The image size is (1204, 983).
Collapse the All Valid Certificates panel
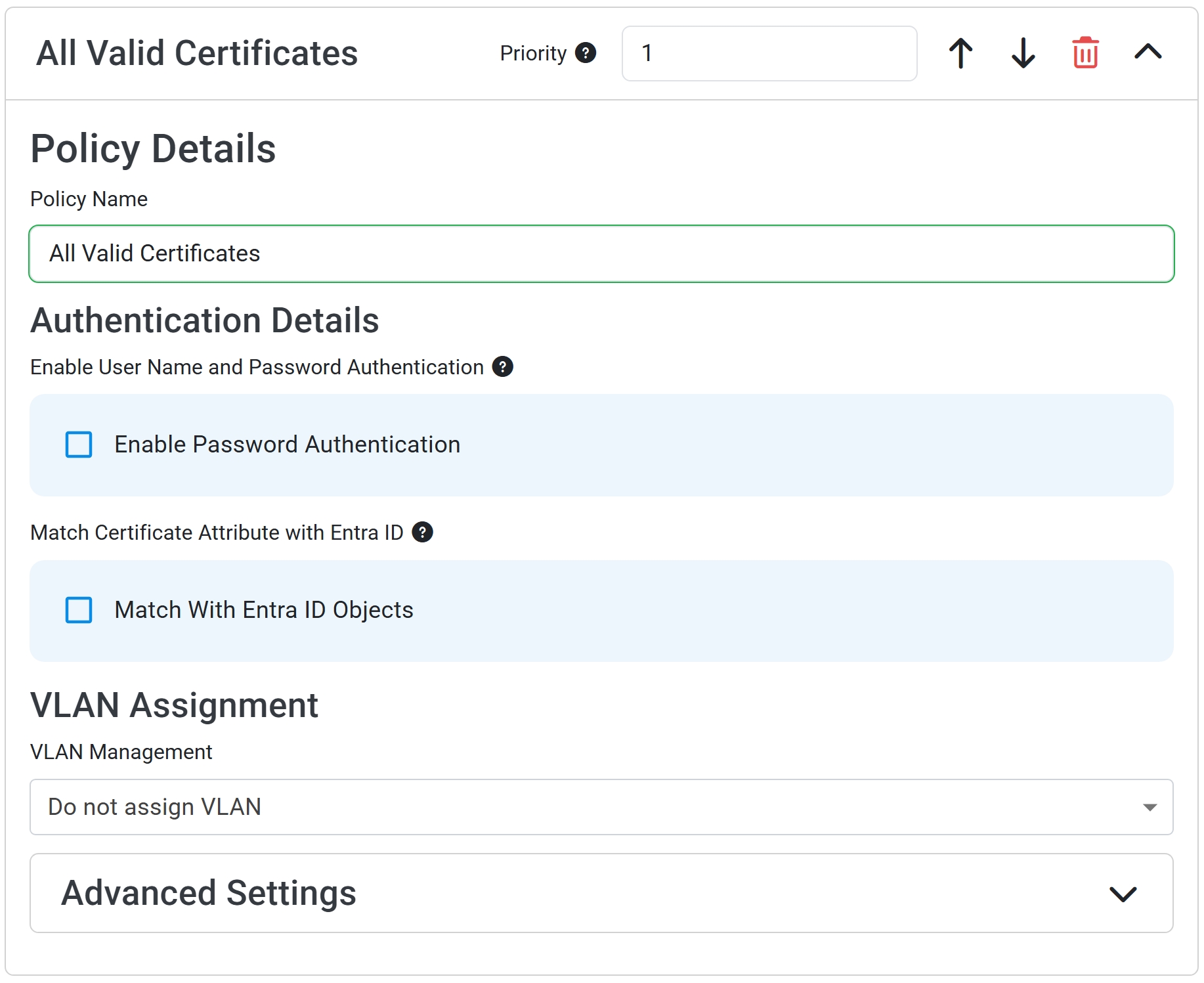(x=1148, y=52)
